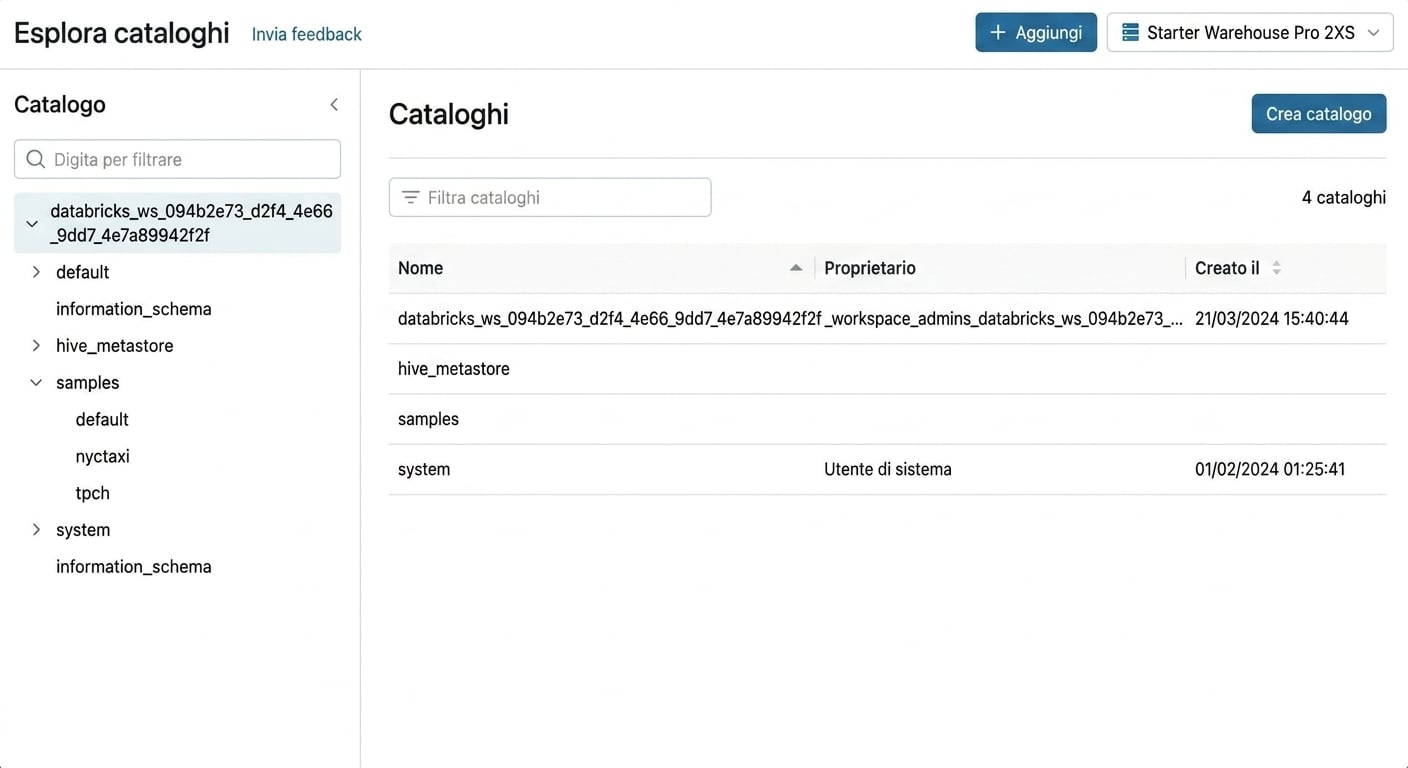
Task: Select the hive_metastore label in the tree
Action: point(115,346)
